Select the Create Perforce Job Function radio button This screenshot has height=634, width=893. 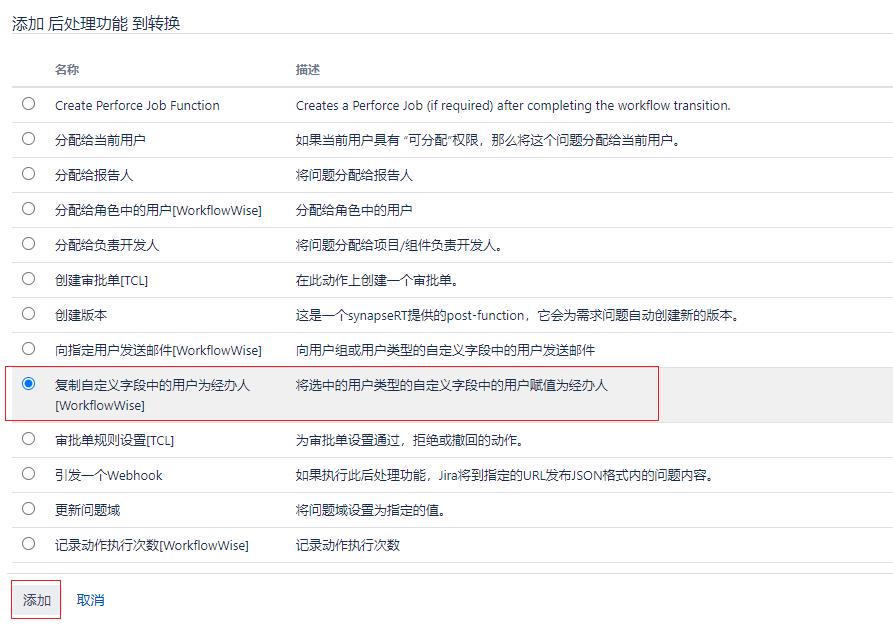click(x=28, y=104)
